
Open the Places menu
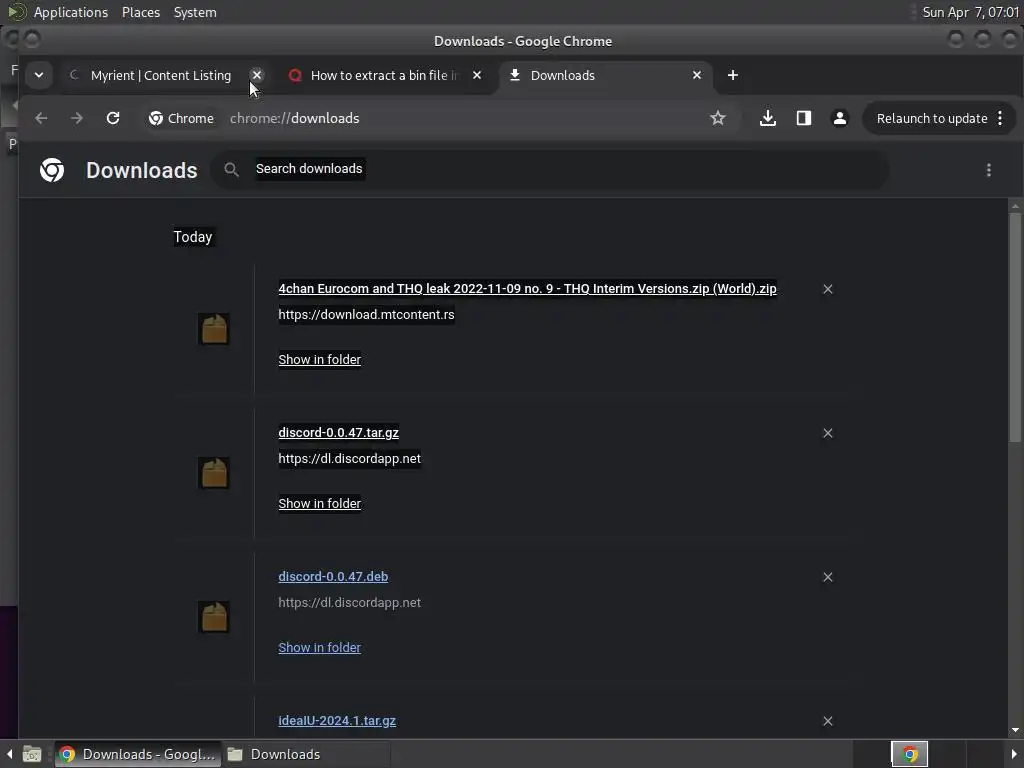141,12
